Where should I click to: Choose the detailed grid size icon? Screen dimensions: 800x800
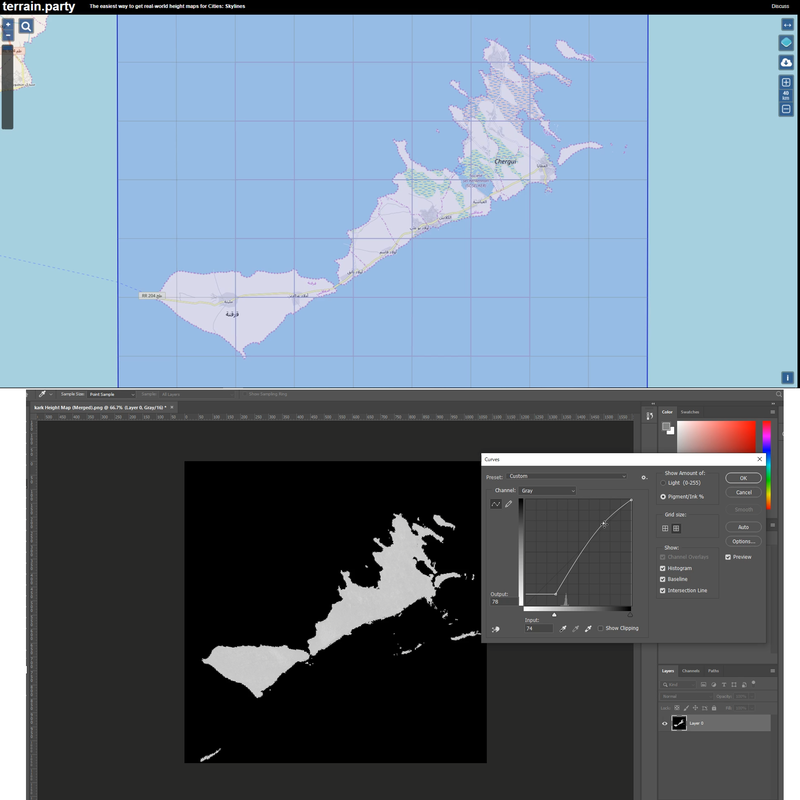(676, 528)
